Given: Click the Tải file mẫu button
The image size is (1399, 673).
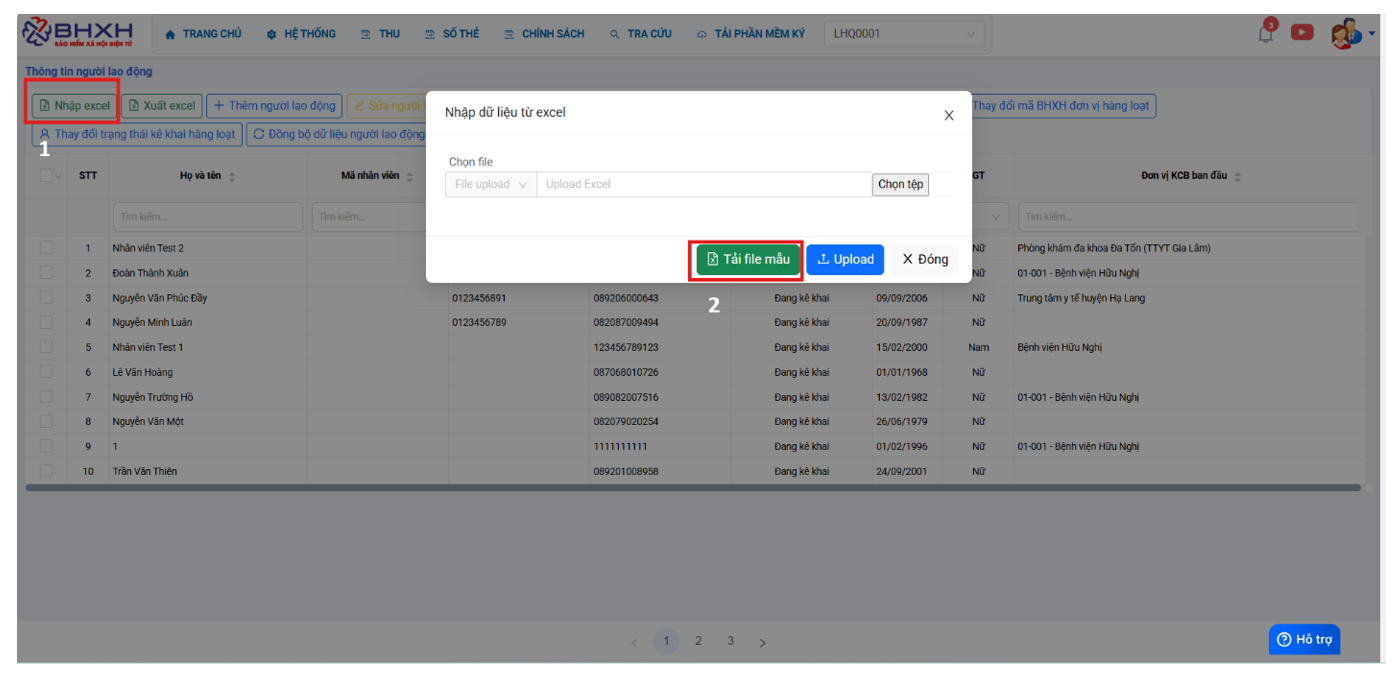Looking at the screenshot, I should point(747,259).
